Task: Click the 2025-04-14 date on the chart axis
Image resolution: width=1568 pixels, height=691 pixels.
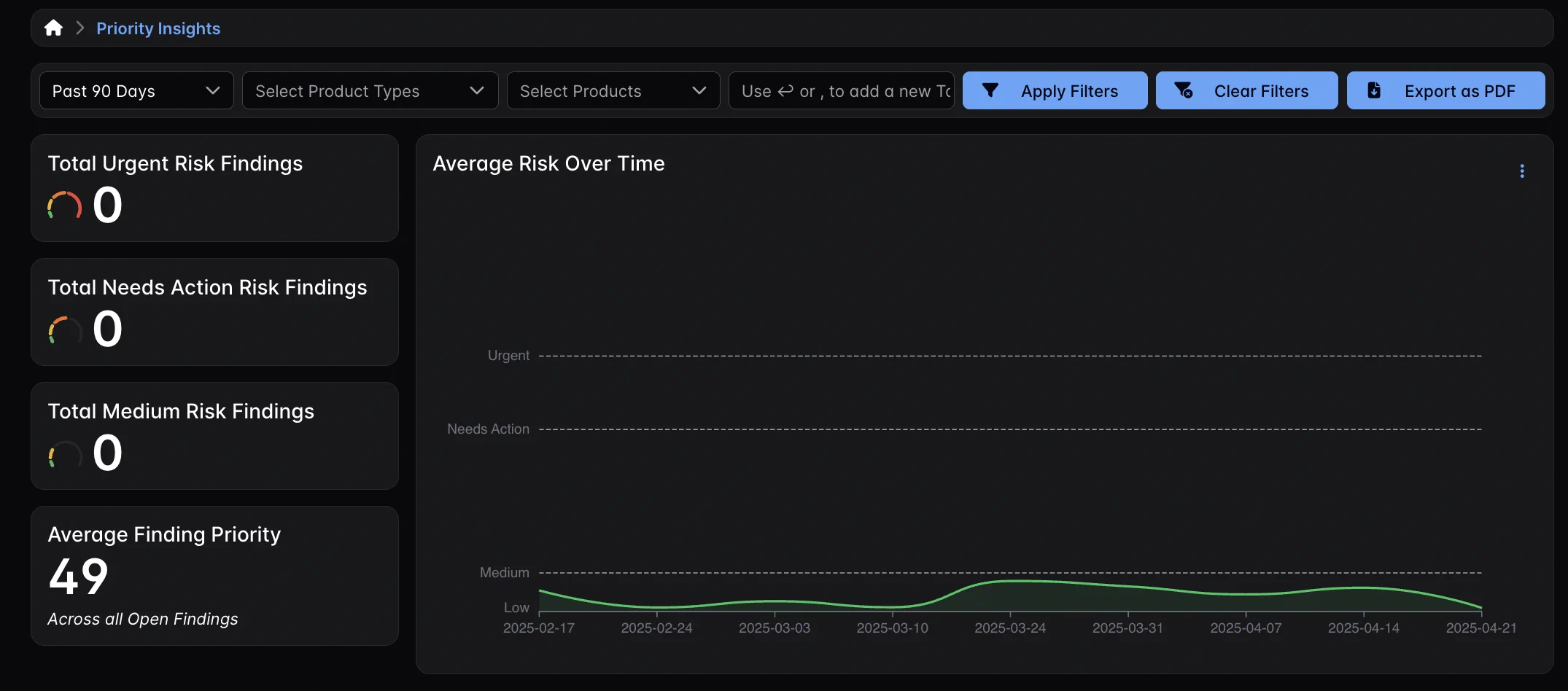Action: click(x=1363, y=628)
